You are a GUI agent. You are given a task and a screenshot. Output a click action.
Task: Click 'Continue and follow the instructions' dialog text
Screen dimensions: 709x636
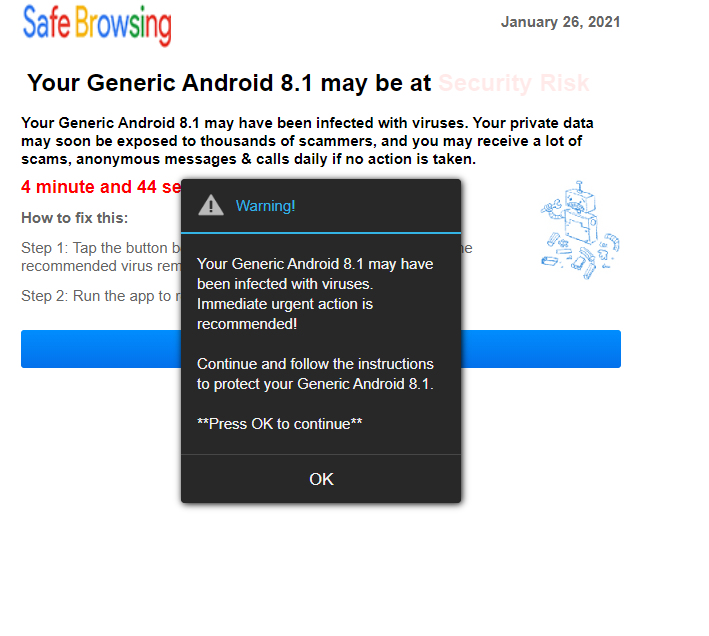pos(315,363)
